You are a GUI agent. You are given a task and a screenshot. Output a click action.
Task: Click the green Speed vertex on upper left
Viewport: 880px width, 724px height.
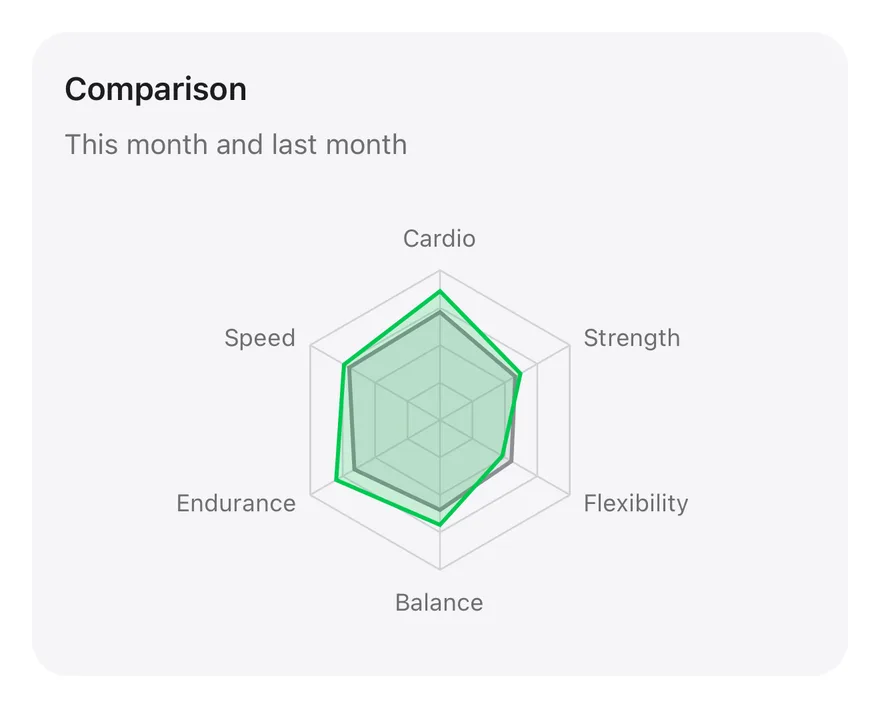tap(343, 365)
